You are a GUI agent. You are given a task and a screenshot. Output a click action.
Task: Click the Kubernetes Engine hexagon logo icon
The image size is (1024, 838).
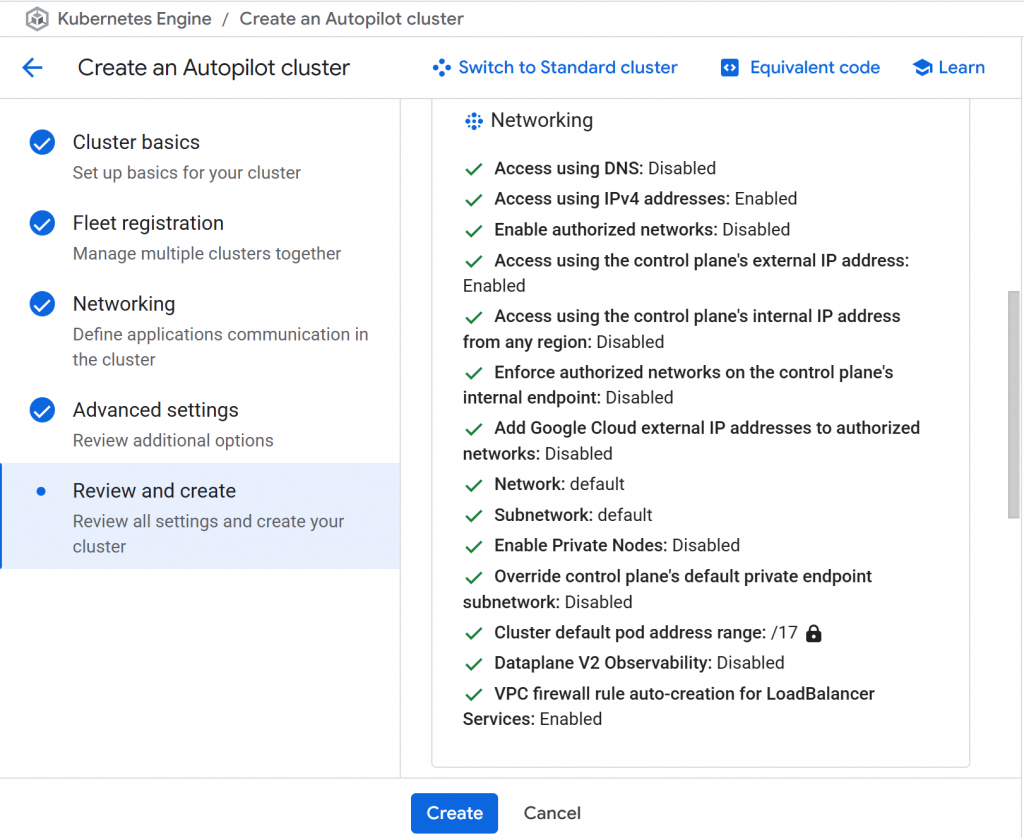(37, 19)
